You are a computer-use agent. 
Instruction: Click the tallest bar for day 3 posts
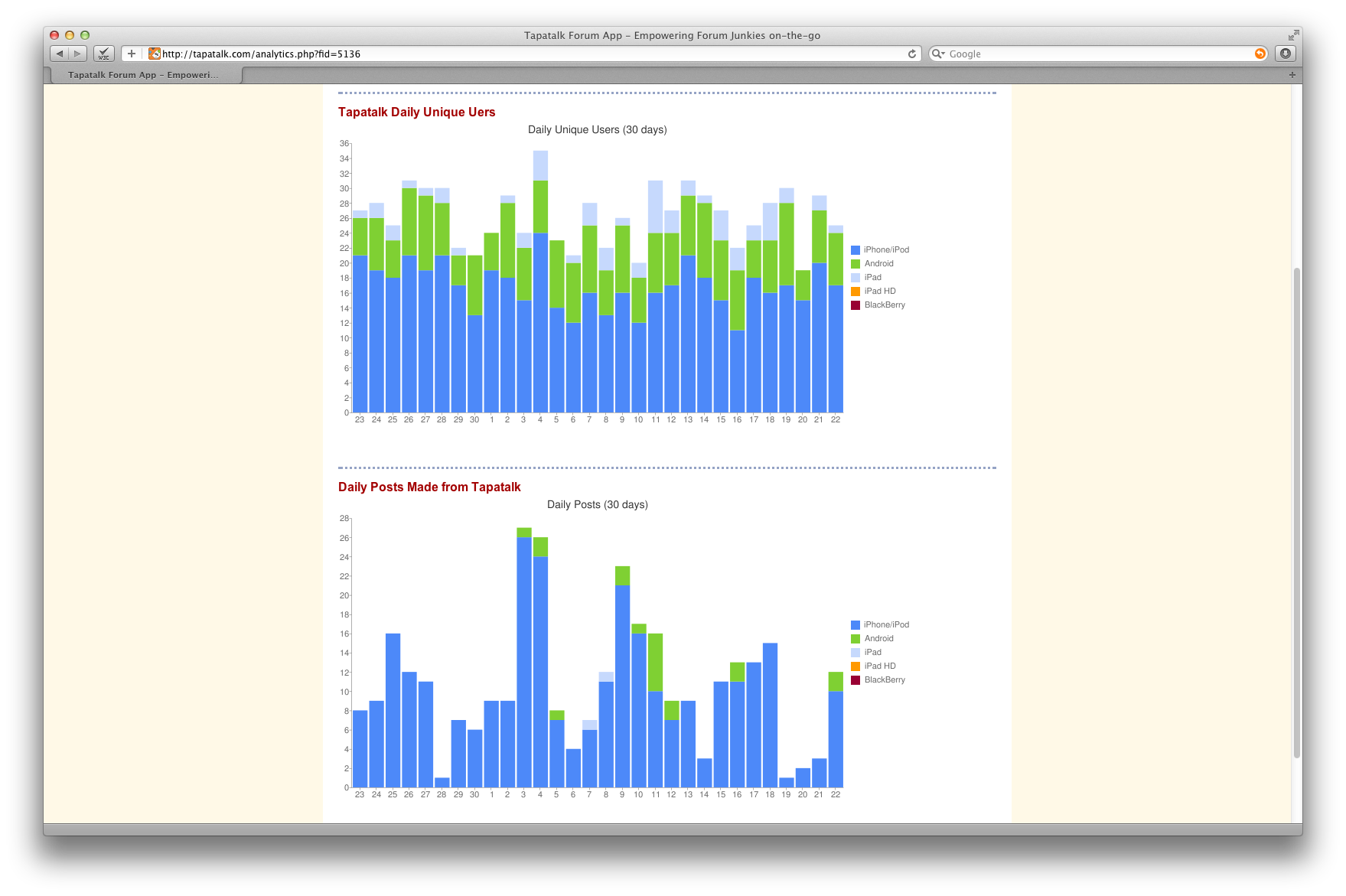coord(524,658)
